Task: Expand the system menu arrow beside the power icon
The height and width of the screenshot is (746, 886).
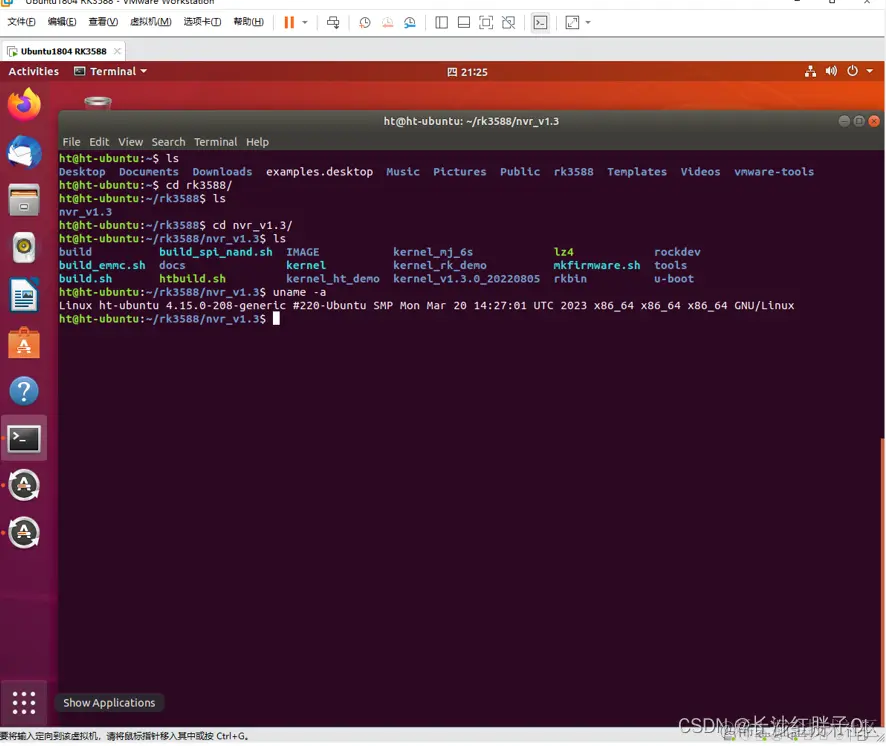Action: click(x=870, y=72)
